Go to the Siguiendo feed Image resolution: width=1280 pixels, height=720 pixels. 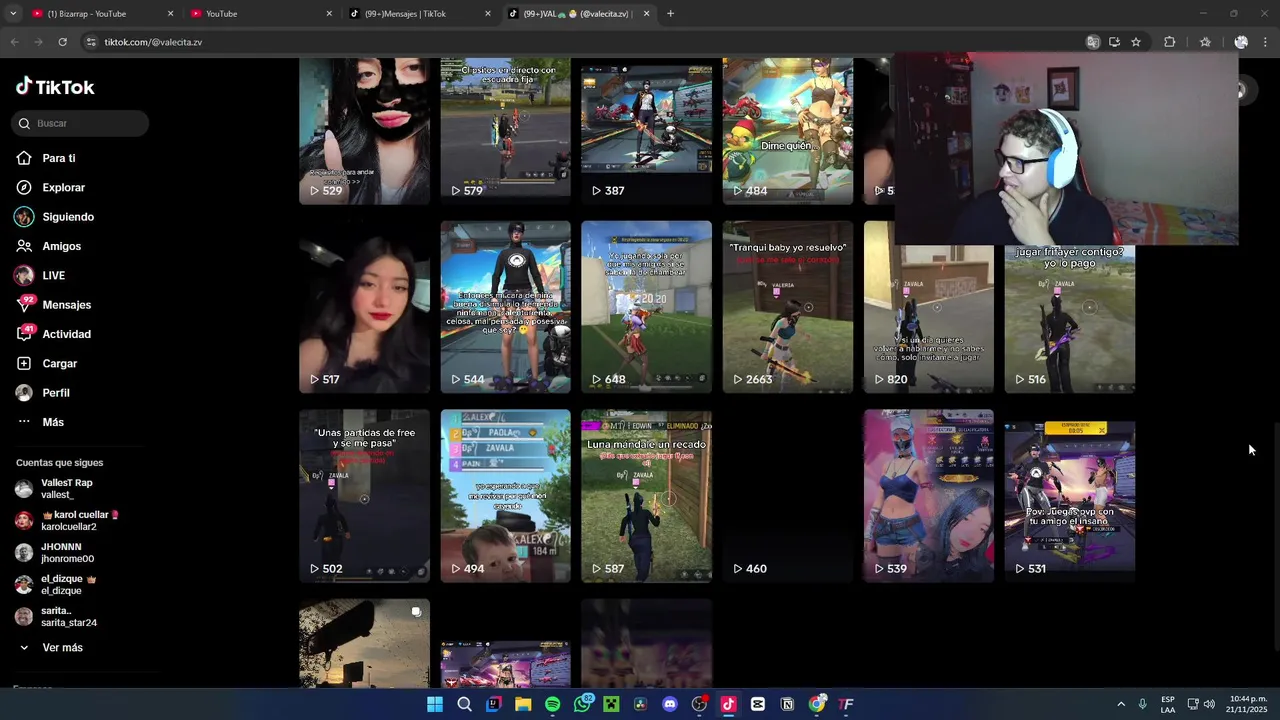pos(67,217)
